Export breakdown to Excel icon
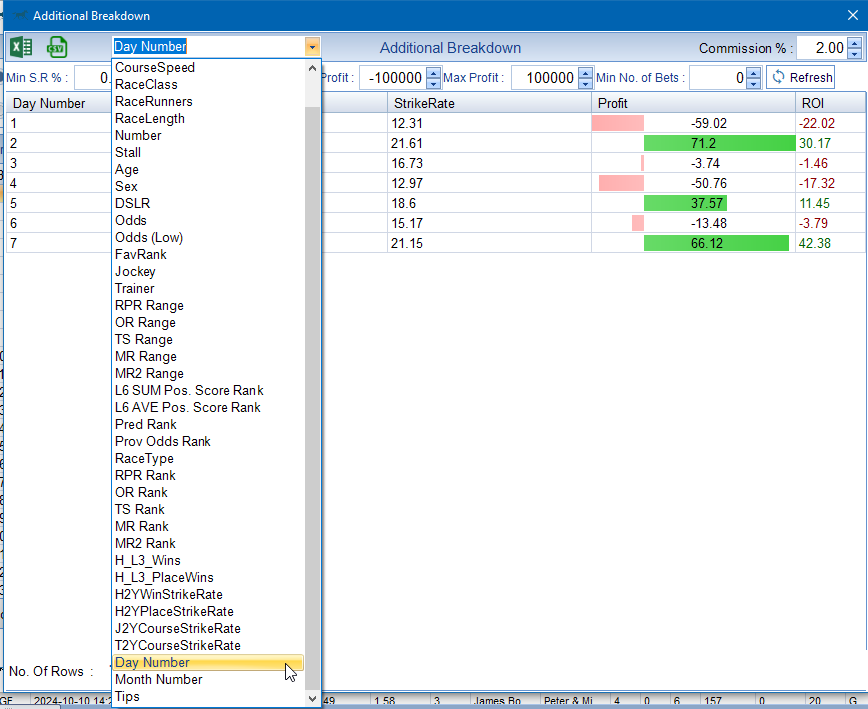This screenshot has height=709, width=868. (21, 47)
